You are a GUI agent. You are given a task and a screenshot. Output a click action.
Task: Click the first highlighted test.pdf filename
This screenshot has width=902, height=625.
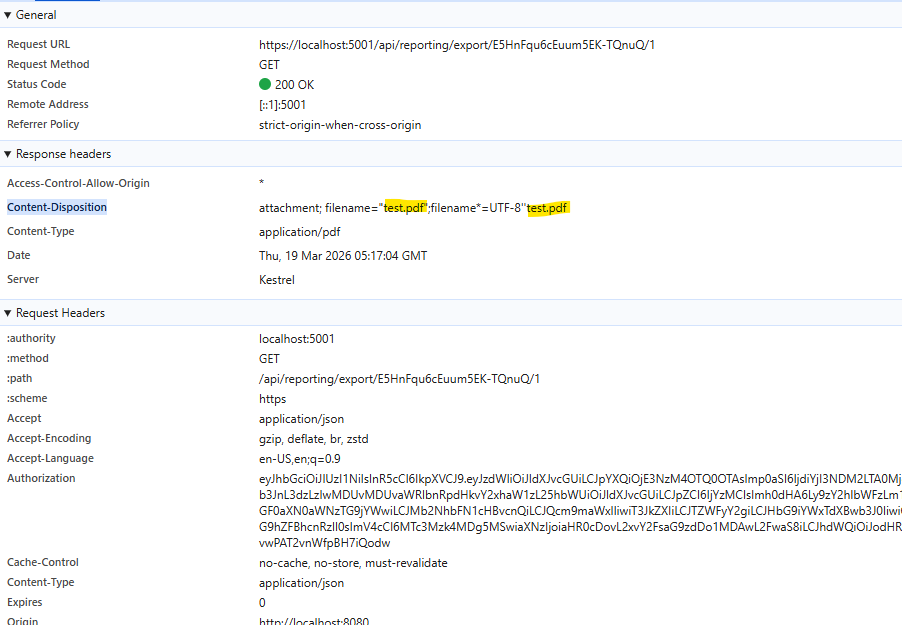(x=406, y=208)
